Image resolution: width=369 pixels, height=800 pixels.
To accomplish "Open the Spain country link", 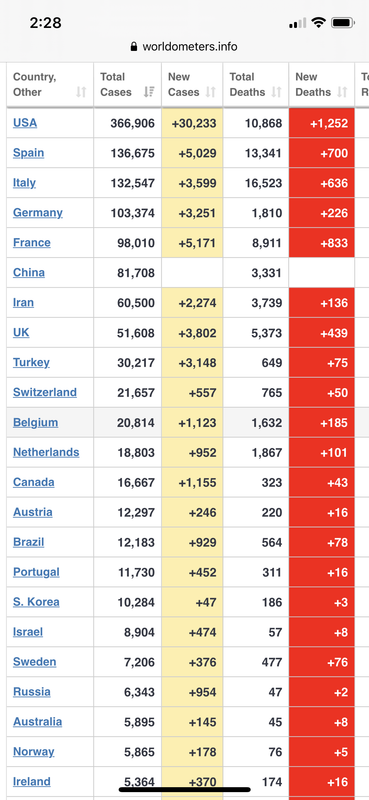I will pyautogui.click(x=29, y=153).
